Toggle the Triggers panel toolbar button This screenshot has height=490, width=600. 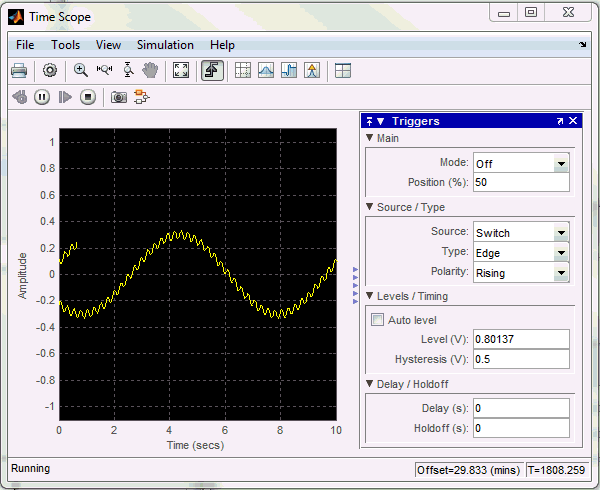212,70
